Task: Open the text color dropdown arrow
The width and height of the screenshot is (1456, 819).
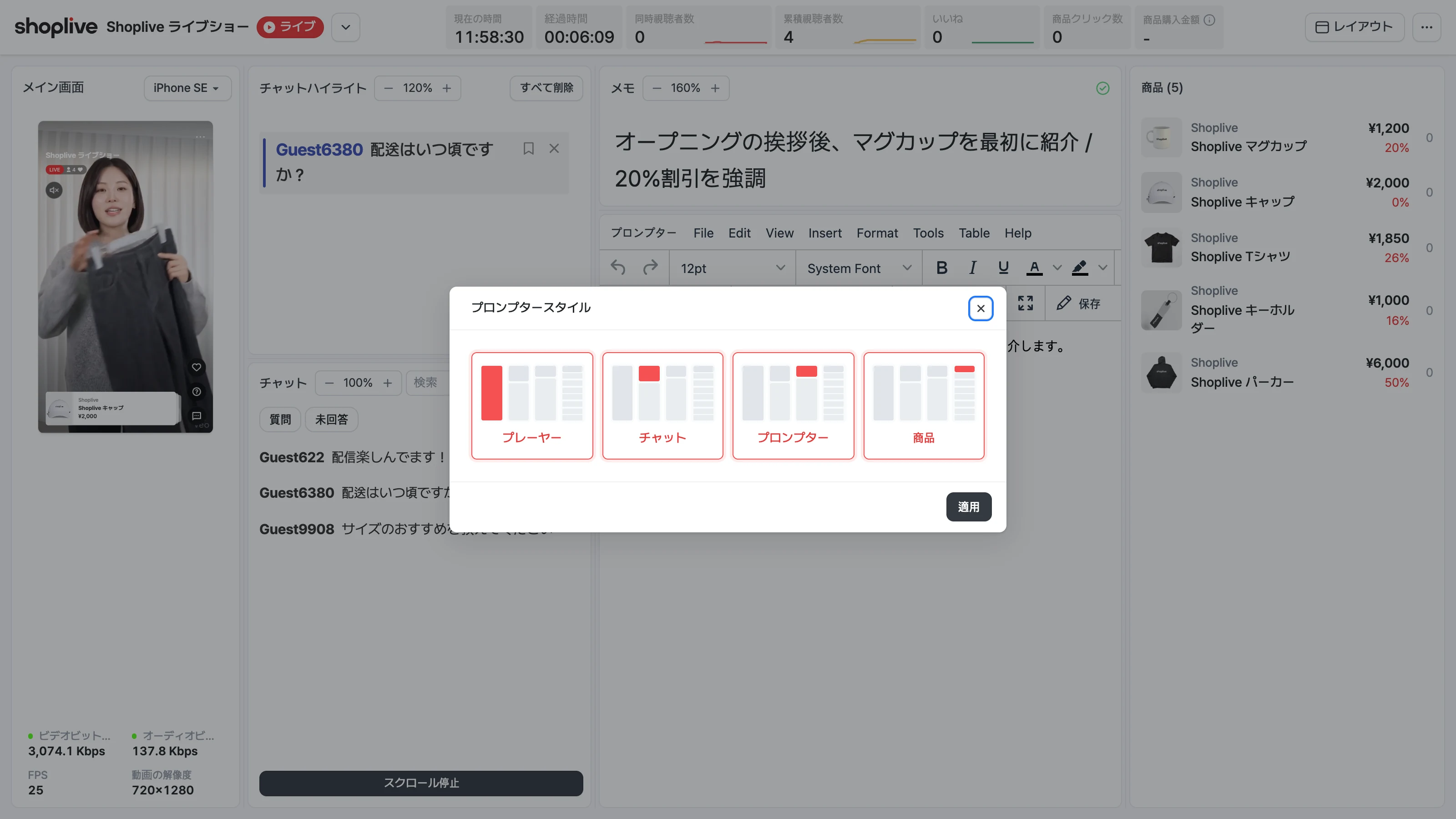Action: pos(1057,268)
